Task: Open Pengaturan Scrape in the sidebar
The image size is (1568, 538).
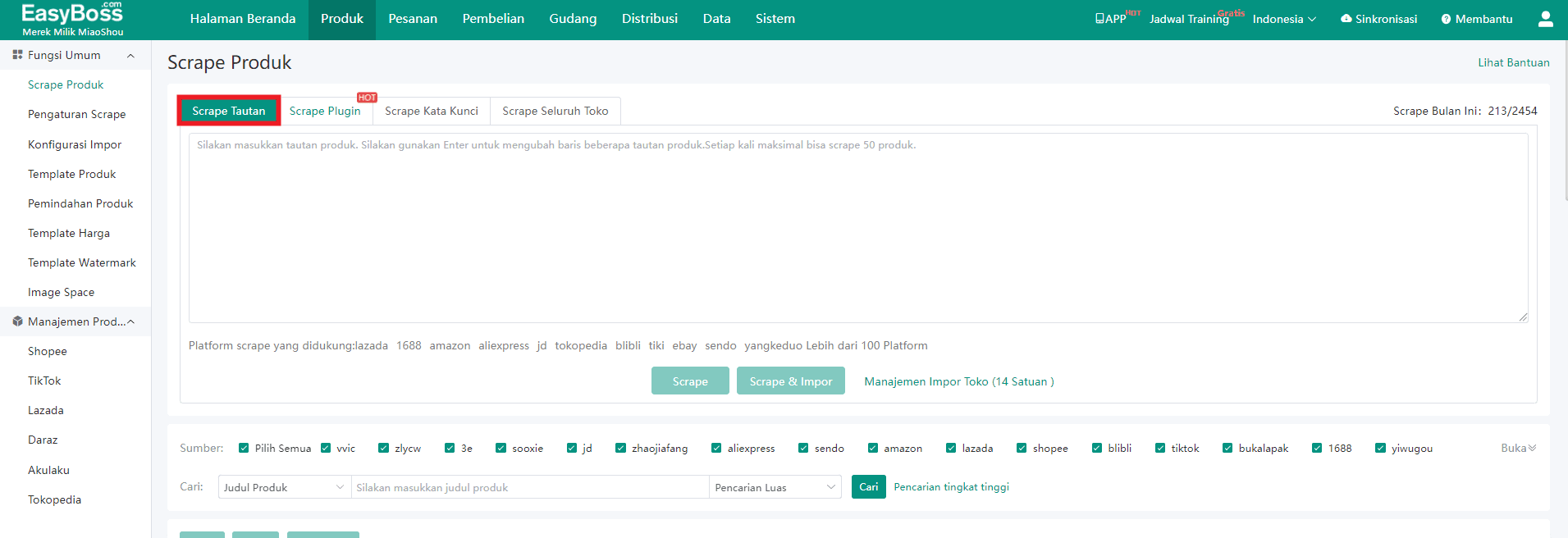Action: point(77,114)
